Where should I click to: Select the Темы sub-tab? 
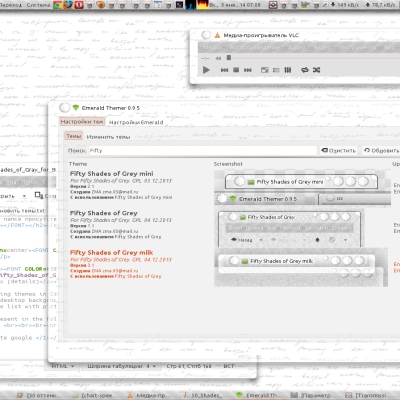point(73,136)
